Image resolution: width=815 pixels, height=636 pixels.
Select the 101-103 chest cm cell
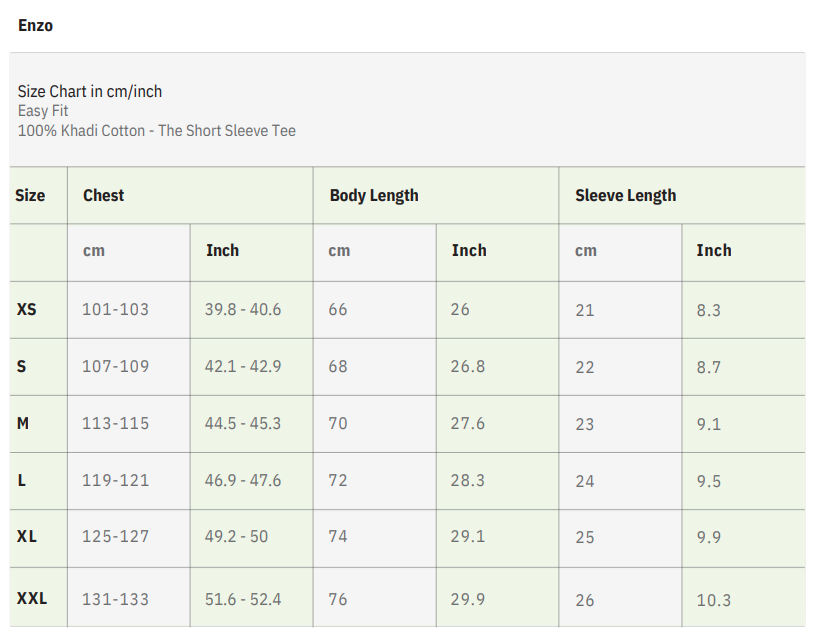pos(115,309)
